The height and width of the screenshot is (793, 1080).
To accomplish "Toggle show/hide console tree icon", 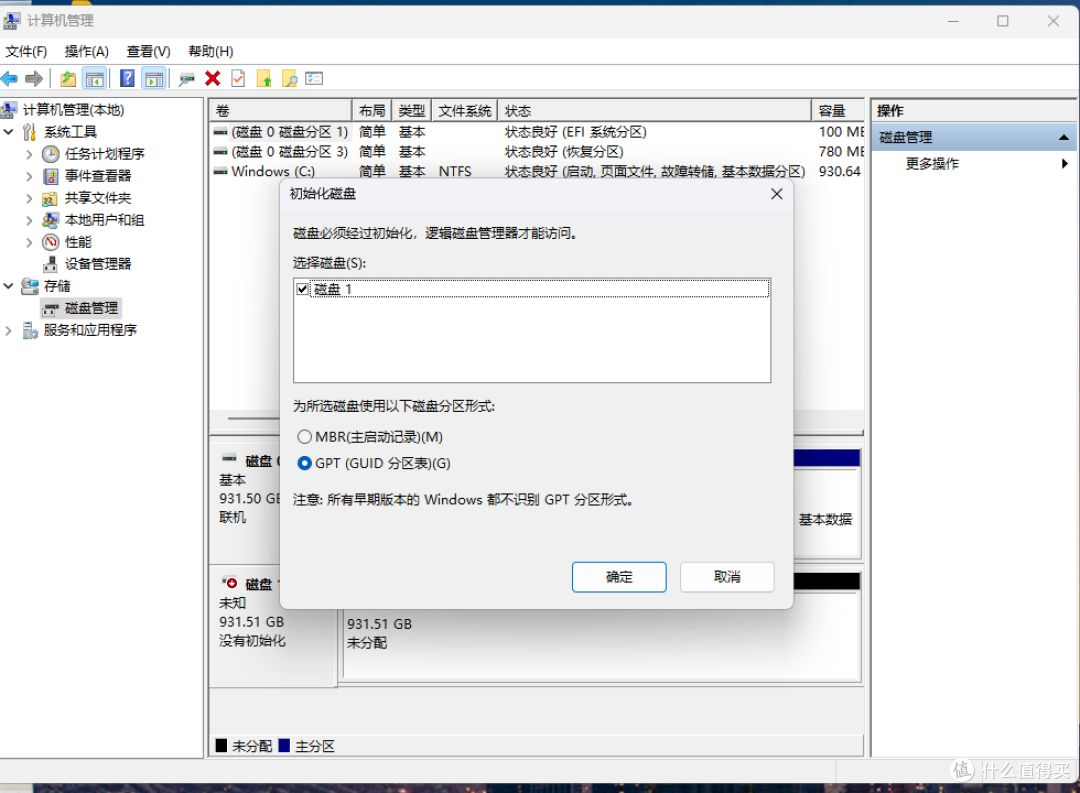I will pos(94,79).
